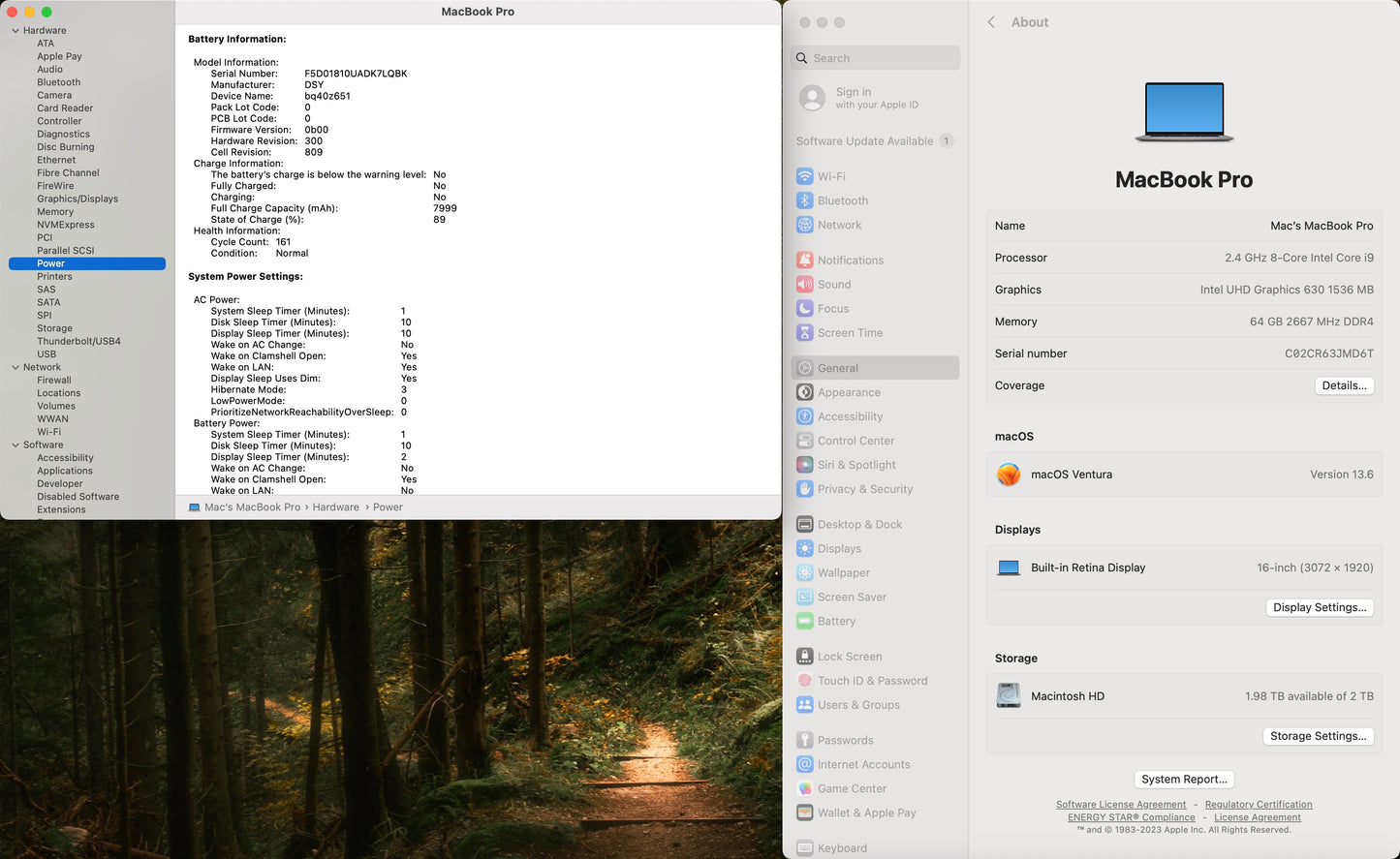Open the Storage Settings button
Image resolution: width=1400 pixels, height=859 pixels.
pos(1319,736)
